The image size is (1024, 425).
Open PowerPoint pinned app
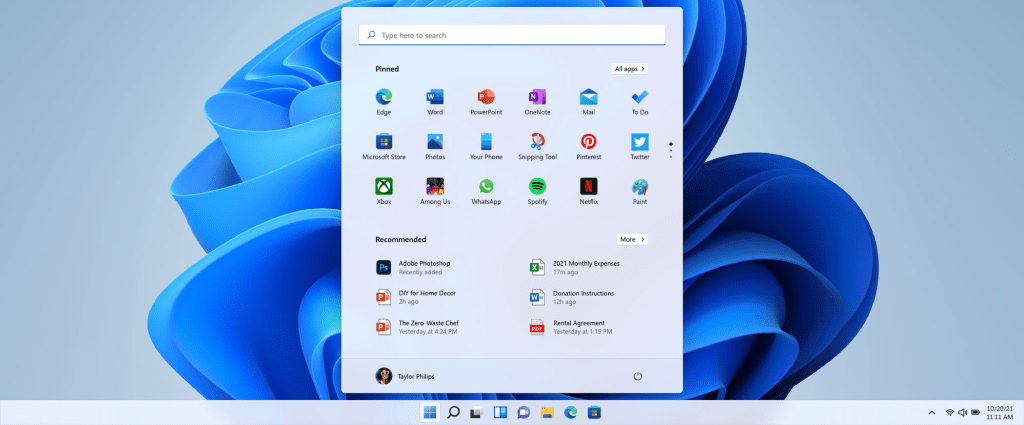coord(486,102)
